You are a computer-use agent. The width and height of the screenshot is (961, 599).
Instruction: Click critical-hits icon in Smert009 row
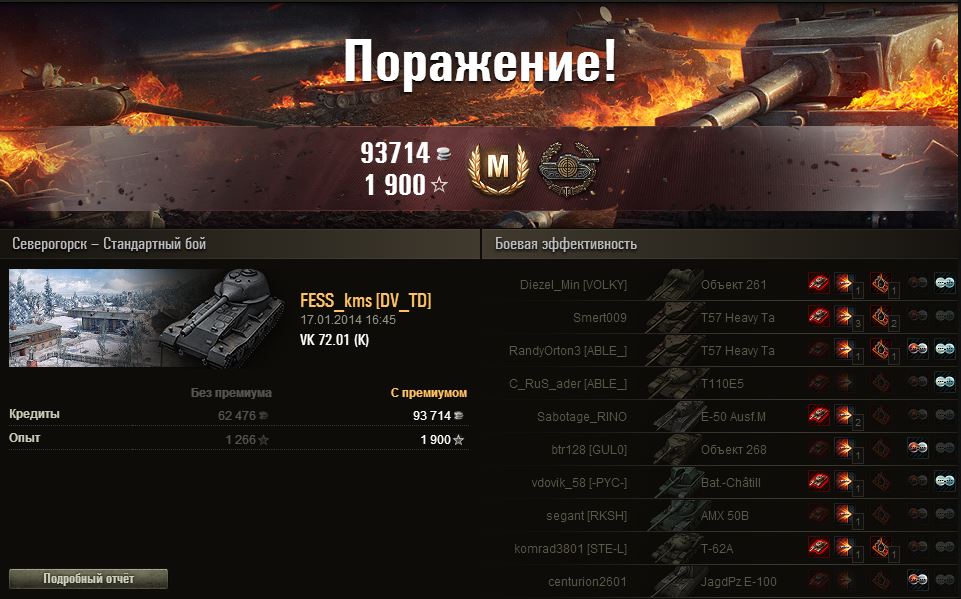pyautogui.click(x=880, y=316)
